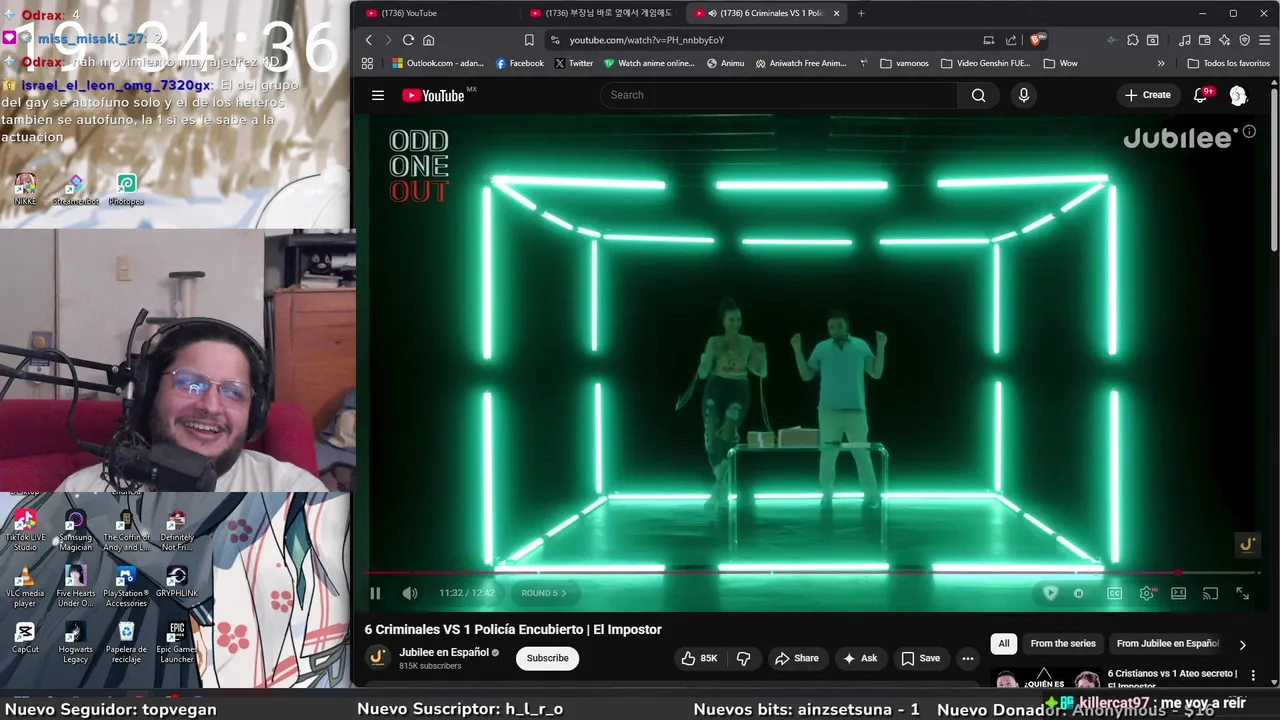The width and height of the screenshot is (1280, 720).
Task: Open the Outlook.com bookmark
Action: pos(438,63)
